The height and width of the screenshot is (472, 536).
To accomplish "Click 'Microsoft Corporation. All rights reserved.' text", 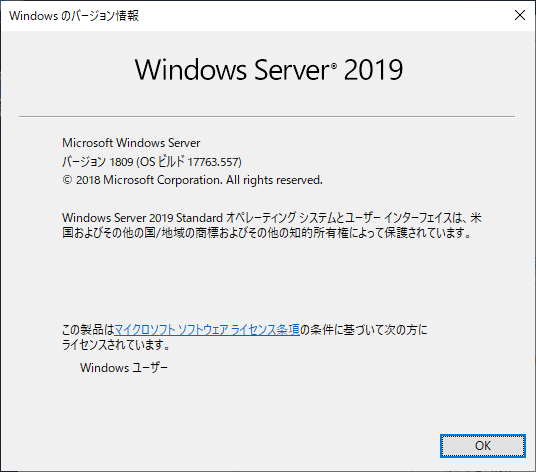I will [213, 180].
